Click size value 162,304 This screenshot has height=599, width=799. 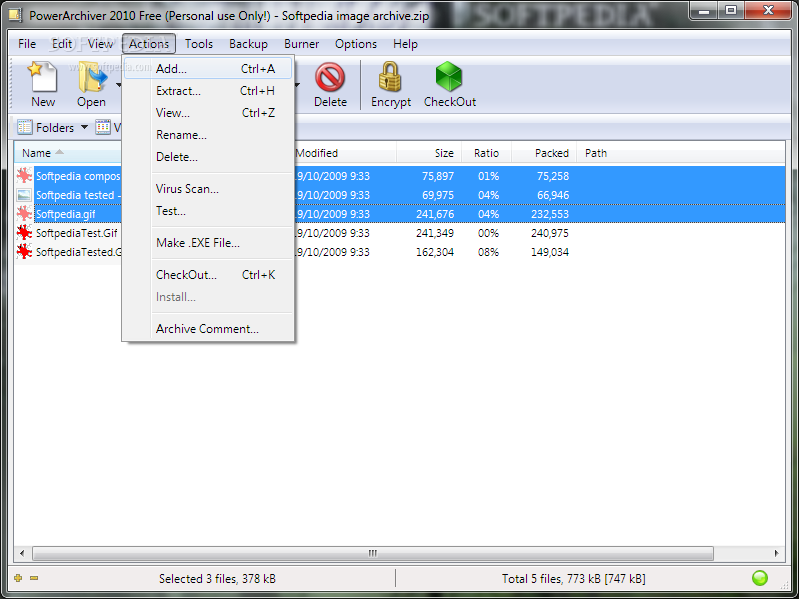pos(435,252)
